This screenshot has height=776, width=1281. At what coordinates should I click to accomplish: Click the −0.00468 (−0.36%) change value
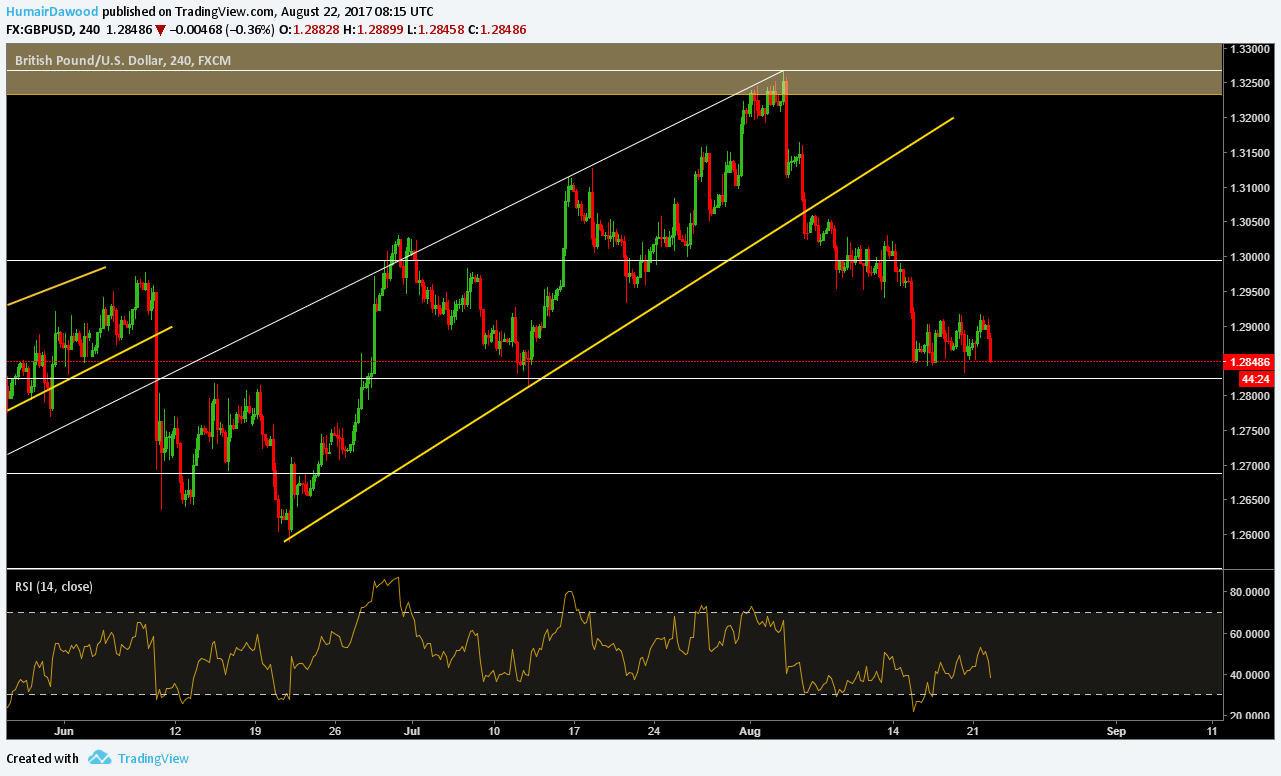(222, 30)
